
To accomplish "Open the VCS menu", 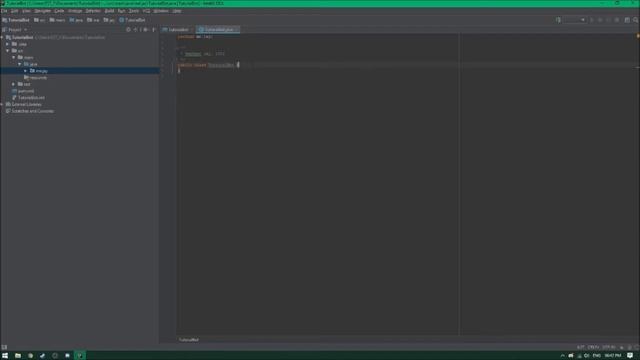I will click(x=147, y=11).
